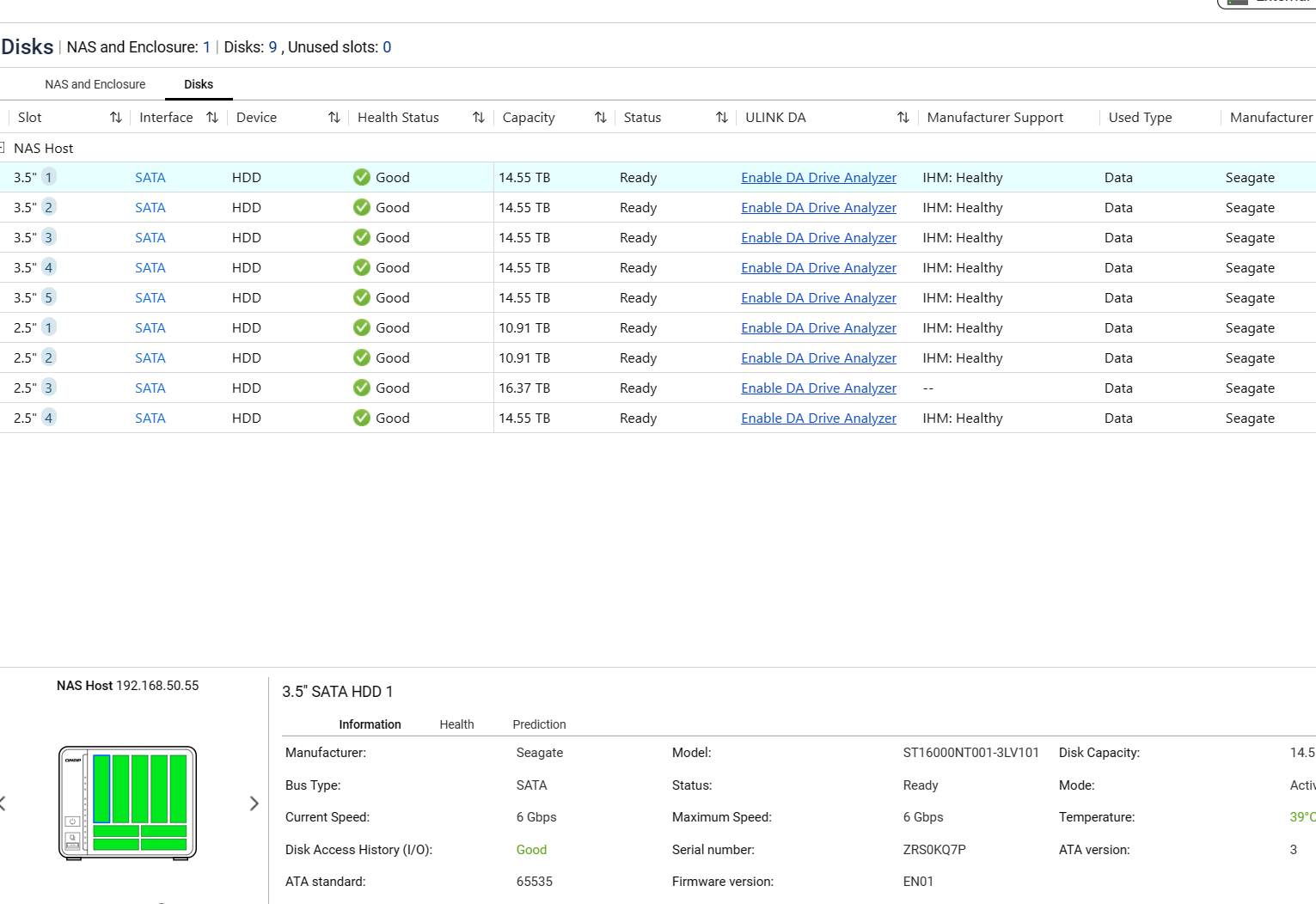Sort table by Slot column arrows
1316x904 pixels.
116,118
